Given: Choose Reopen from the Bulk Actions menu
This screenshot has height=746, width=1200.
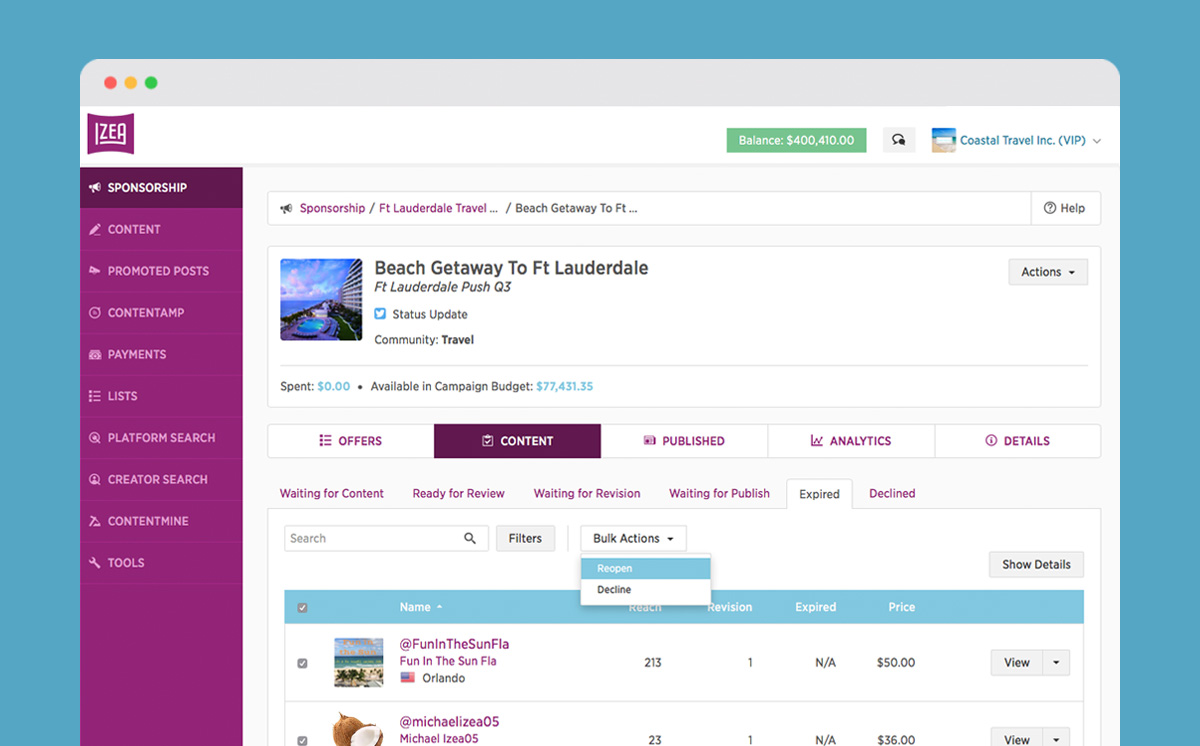Looking at the screenshot, I should [x=646, y=568].
